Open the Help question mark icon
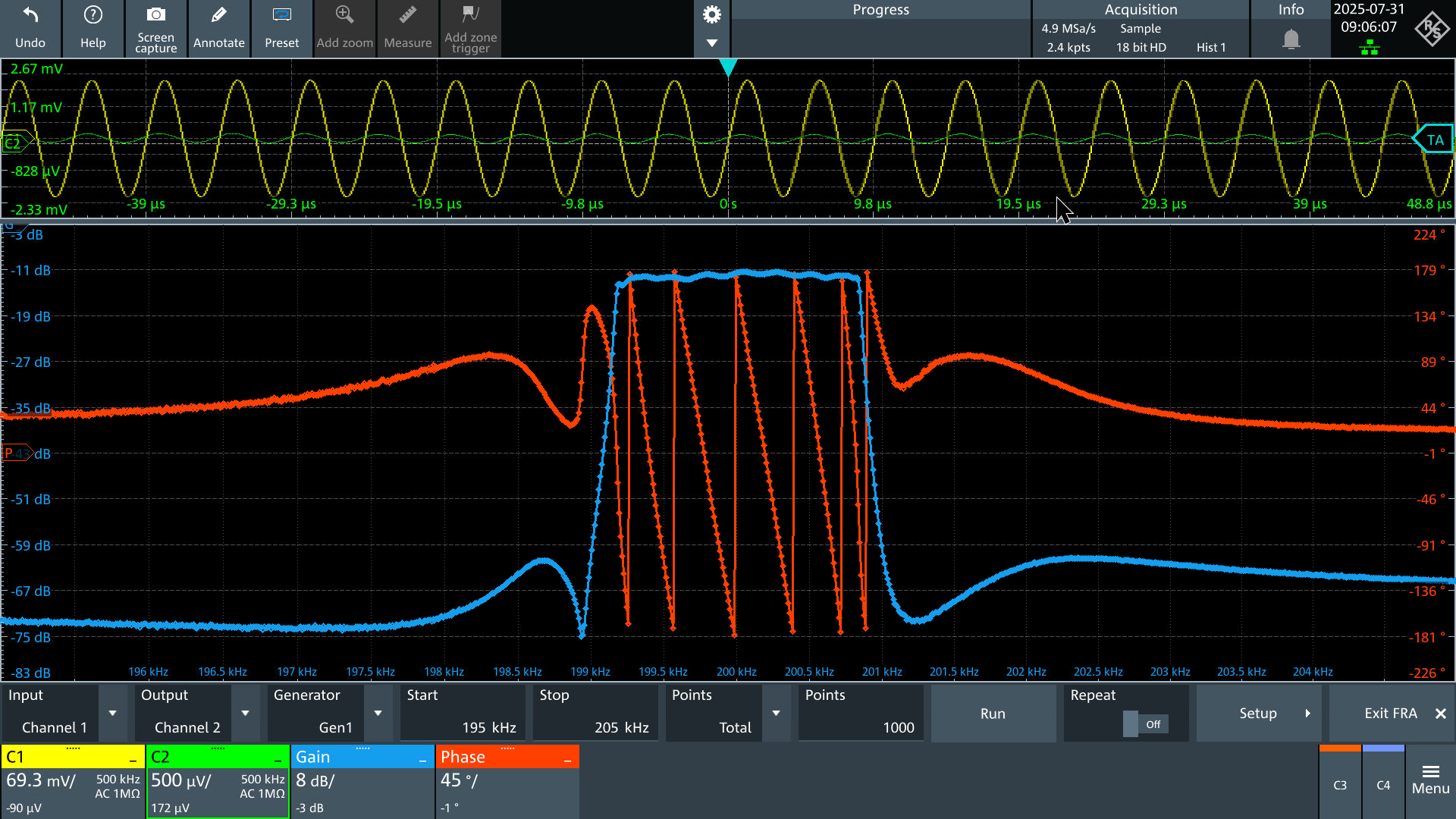Image resolution: width=1456 pixels, height=819 pixels. click(x=93, y=15)
